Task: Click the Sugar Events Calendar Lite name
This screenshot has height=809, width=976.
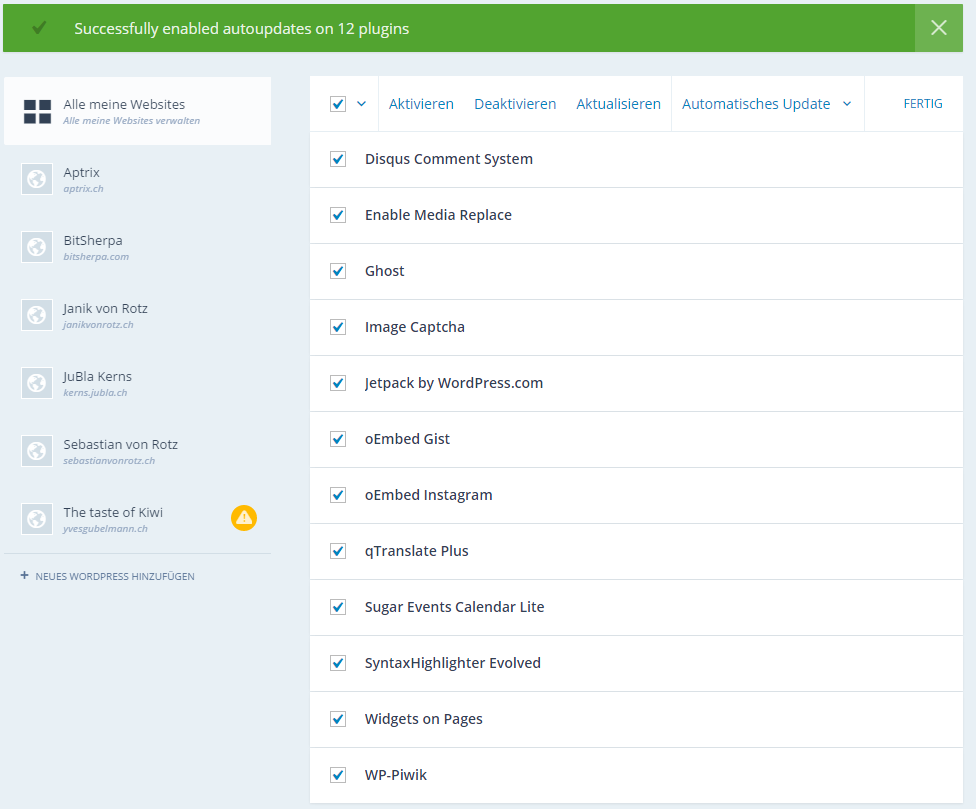Action: pos(454,607)
